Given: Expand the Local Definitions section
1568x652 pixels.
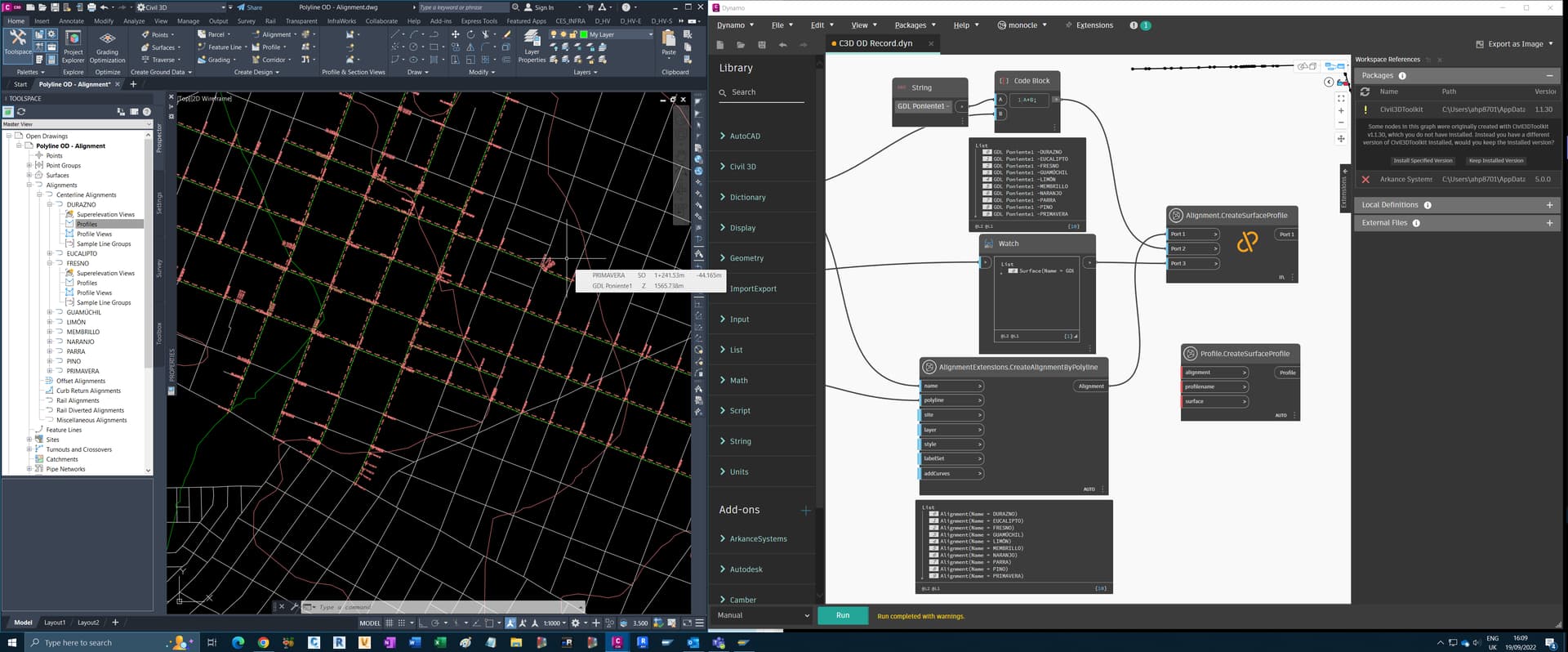Looking at the screenshot, I should click(x=1549, y=205).
